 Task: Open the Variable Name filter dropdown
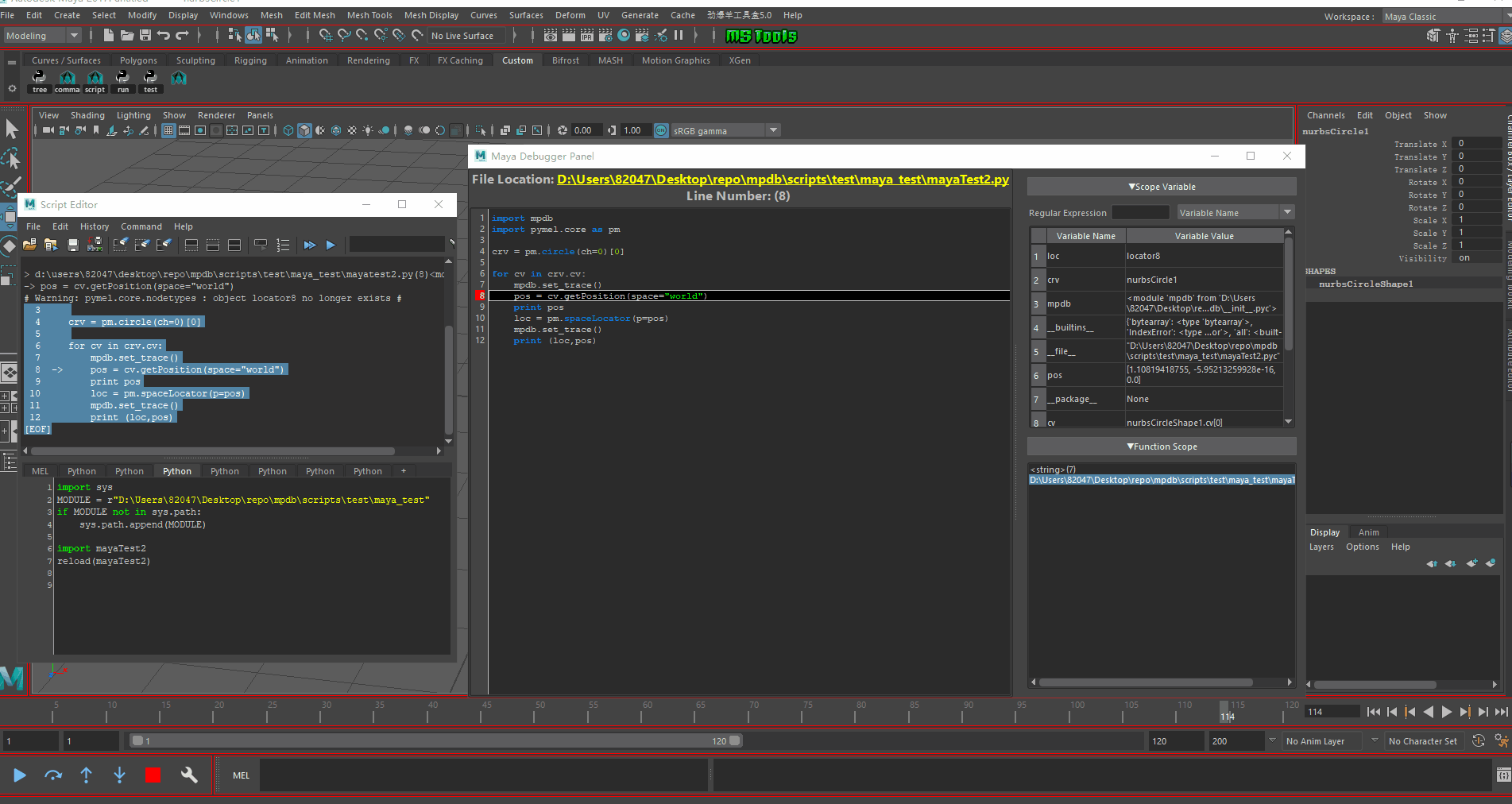click(1236, 212)
